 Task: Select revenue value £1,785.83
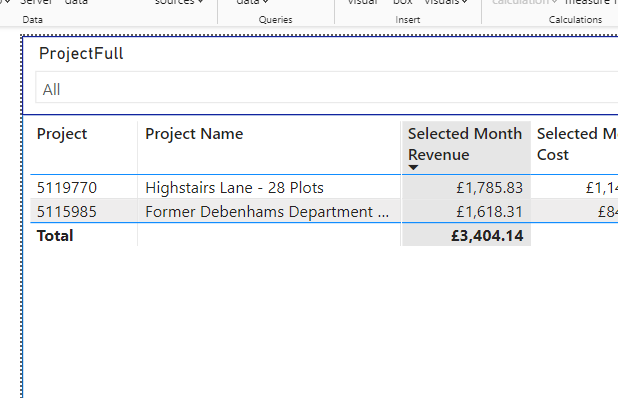tap(490, 188)
